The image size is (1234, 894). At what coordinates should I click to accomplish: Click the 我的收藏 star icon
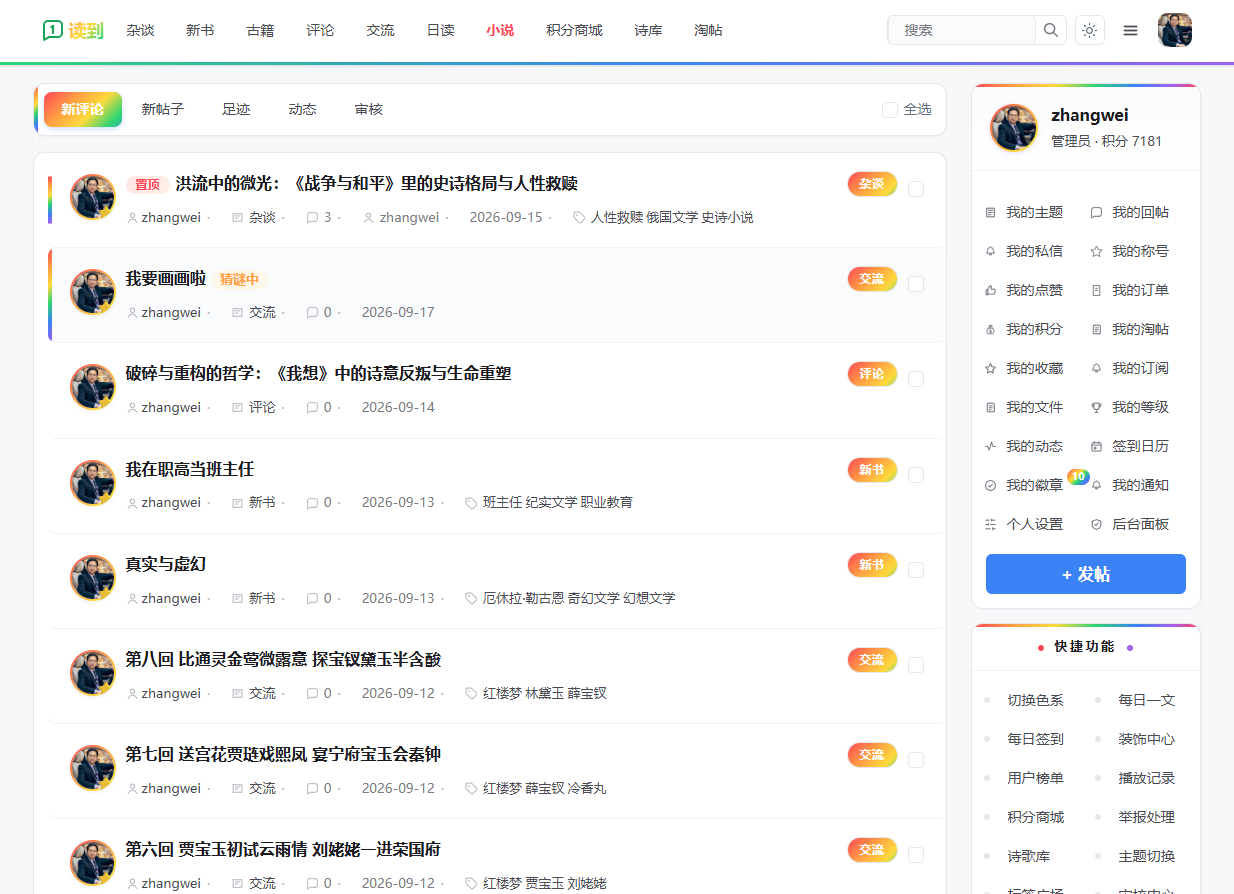pos(990,369)
